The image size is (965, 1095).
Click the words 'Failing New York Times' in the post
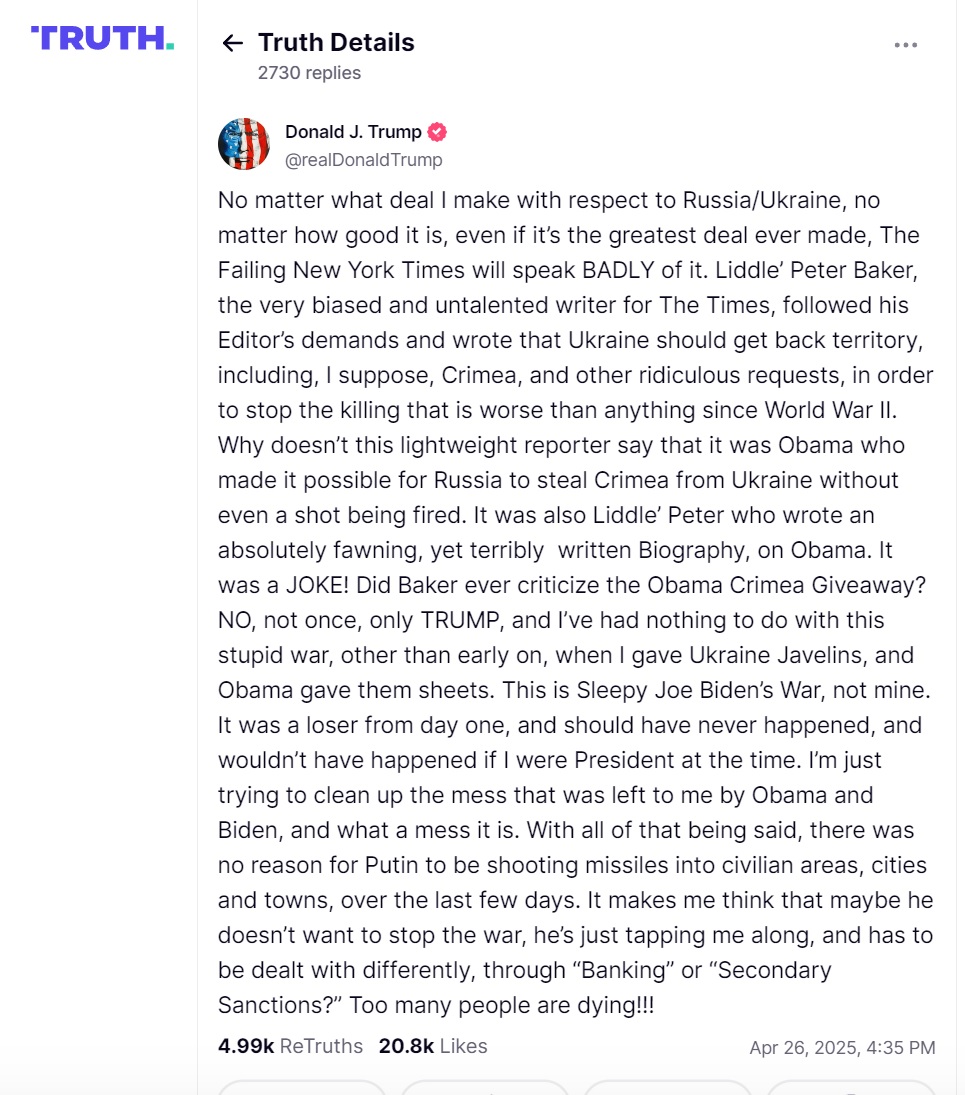pos(341,270)
